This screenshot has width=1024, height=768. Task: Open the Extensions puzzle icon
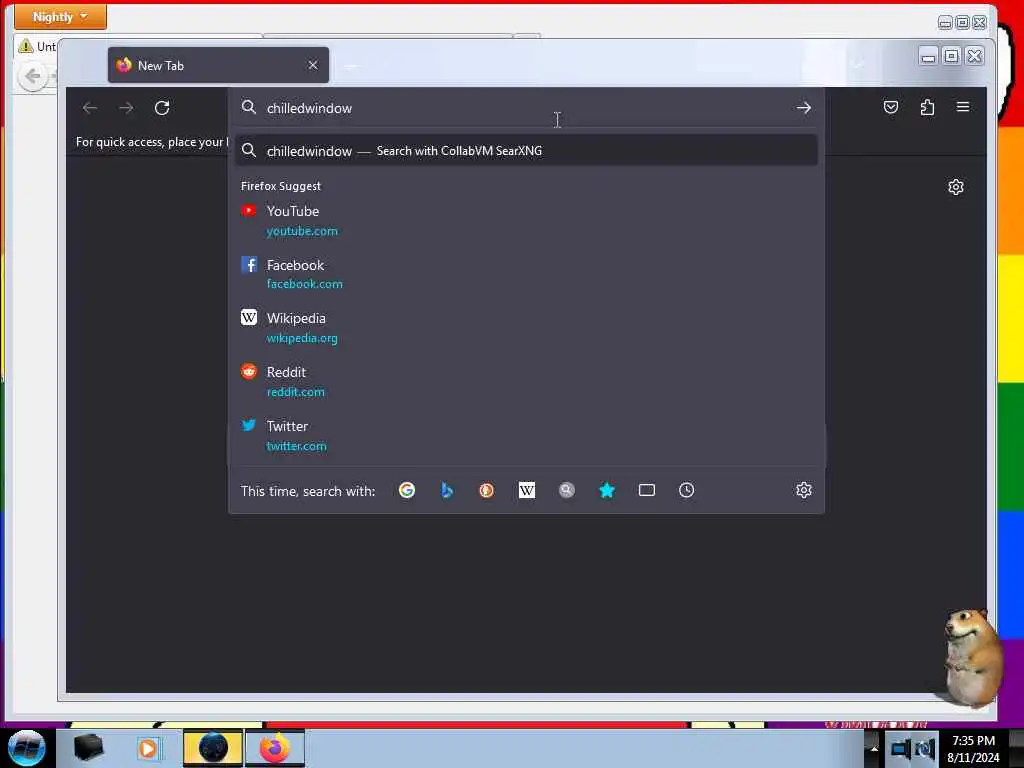927,107
